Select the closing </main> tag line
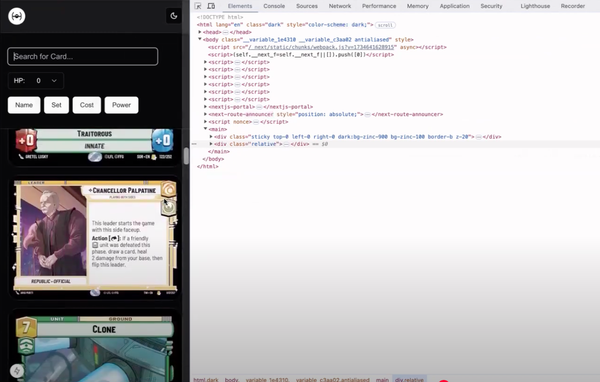This screenshot has height=382, width=600. coord(219,152)
